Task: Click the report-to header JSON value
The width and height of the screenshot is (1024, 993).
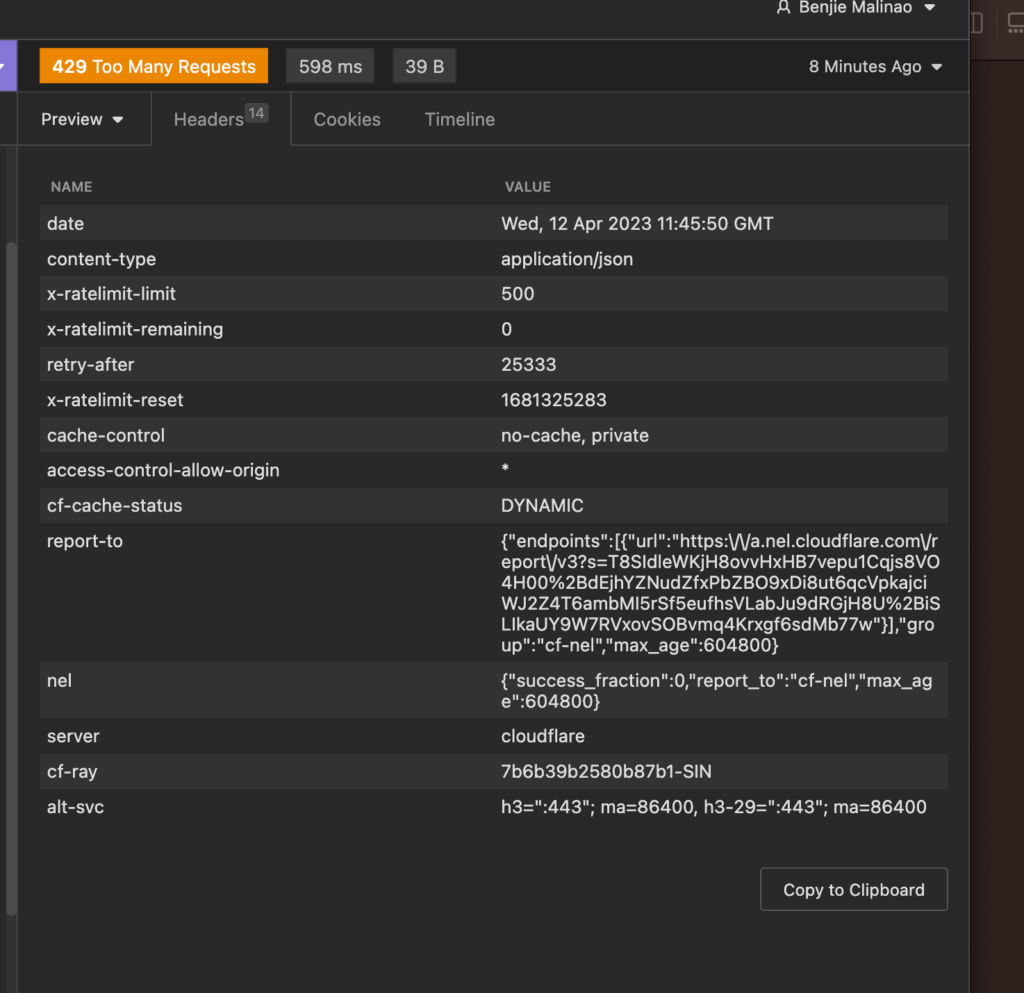Action: pyautogui.click(x=720, y=593)
